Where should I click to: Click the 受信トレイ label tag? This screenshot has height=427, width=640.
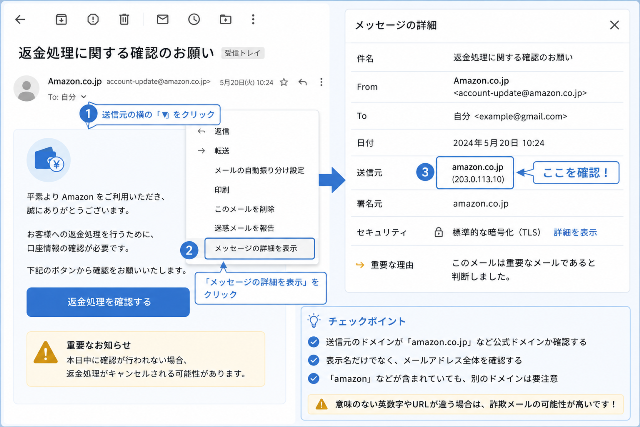click(243, 53)
